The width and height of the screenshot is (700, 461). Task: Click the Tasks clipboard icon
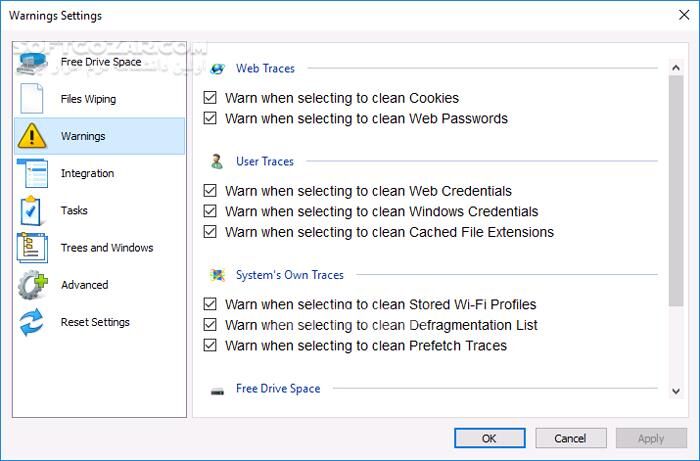[x=33, y=210]
